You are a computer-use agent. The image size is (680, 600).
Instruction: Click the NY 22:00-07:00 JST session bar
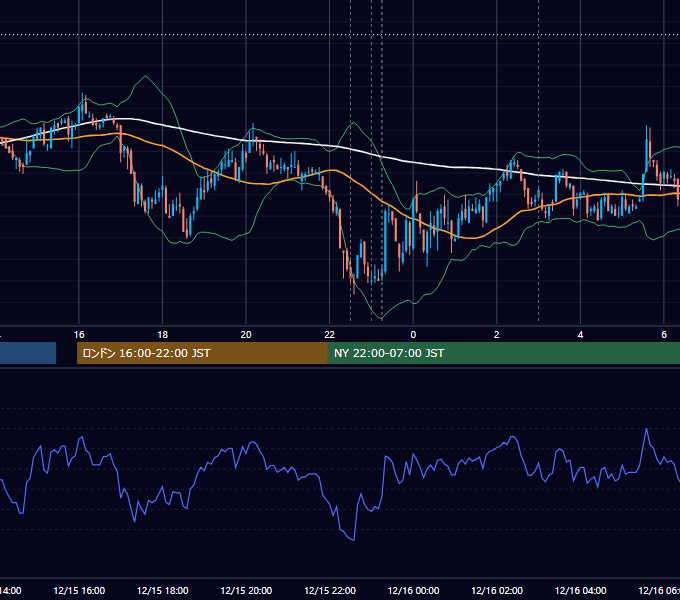tap(503, 353)
